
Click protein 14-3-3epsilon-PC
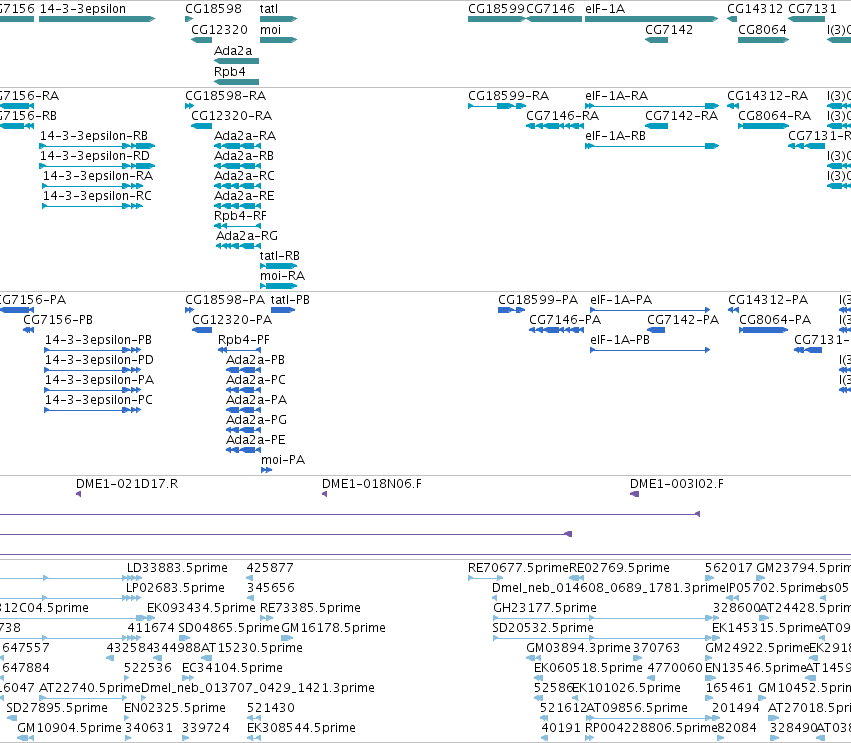click(99, 401)
